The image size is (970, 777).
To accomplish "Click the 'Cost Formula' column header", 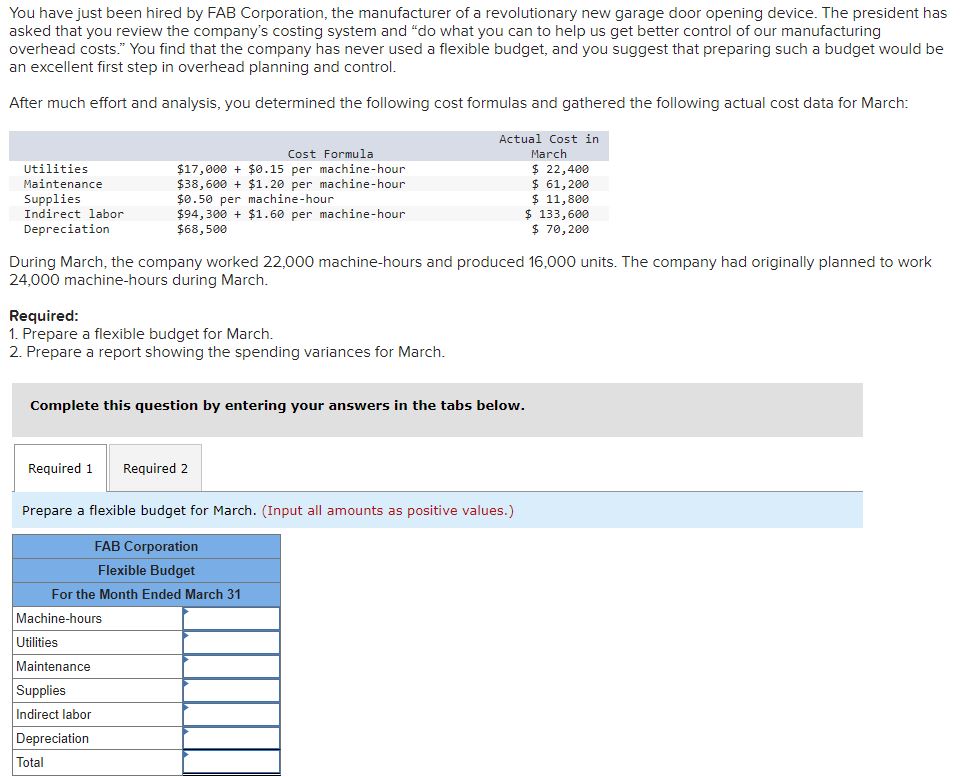I will 330,154.
